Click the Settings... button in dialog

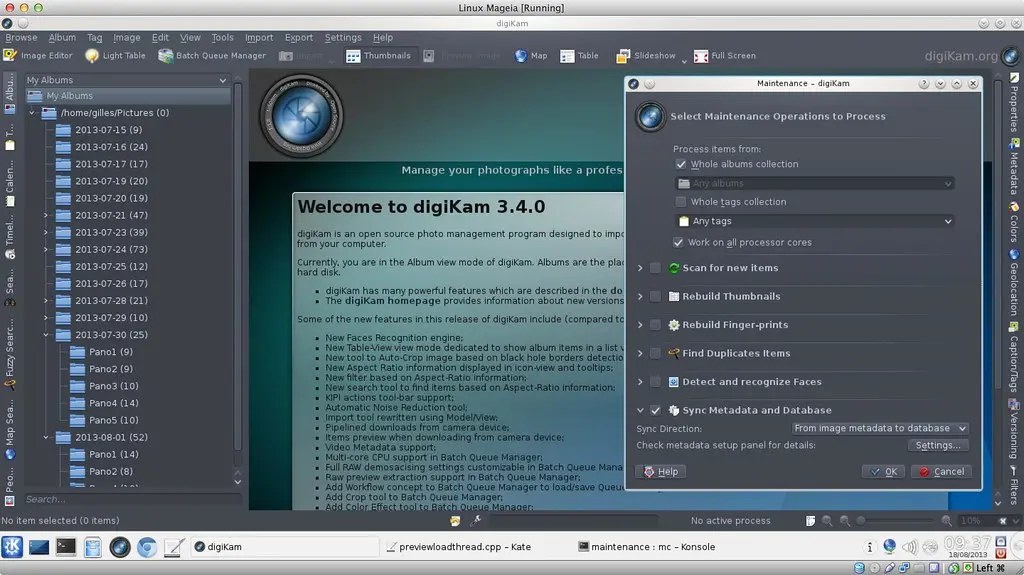point(938,445)
